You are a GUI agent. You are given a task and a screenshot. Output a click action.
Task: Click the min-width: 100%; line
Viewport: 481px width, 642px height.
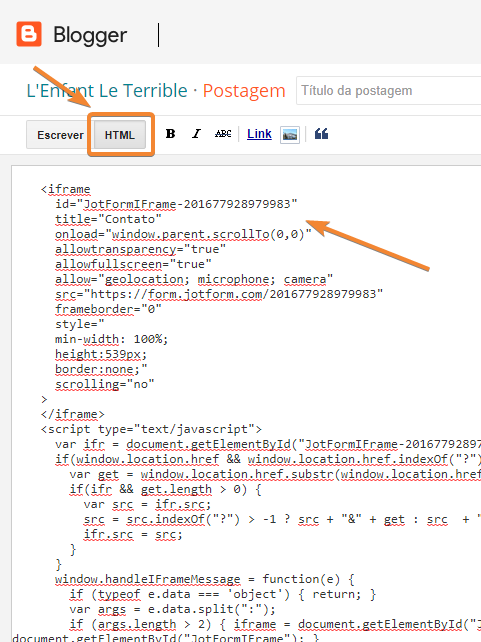click(112, 339)
